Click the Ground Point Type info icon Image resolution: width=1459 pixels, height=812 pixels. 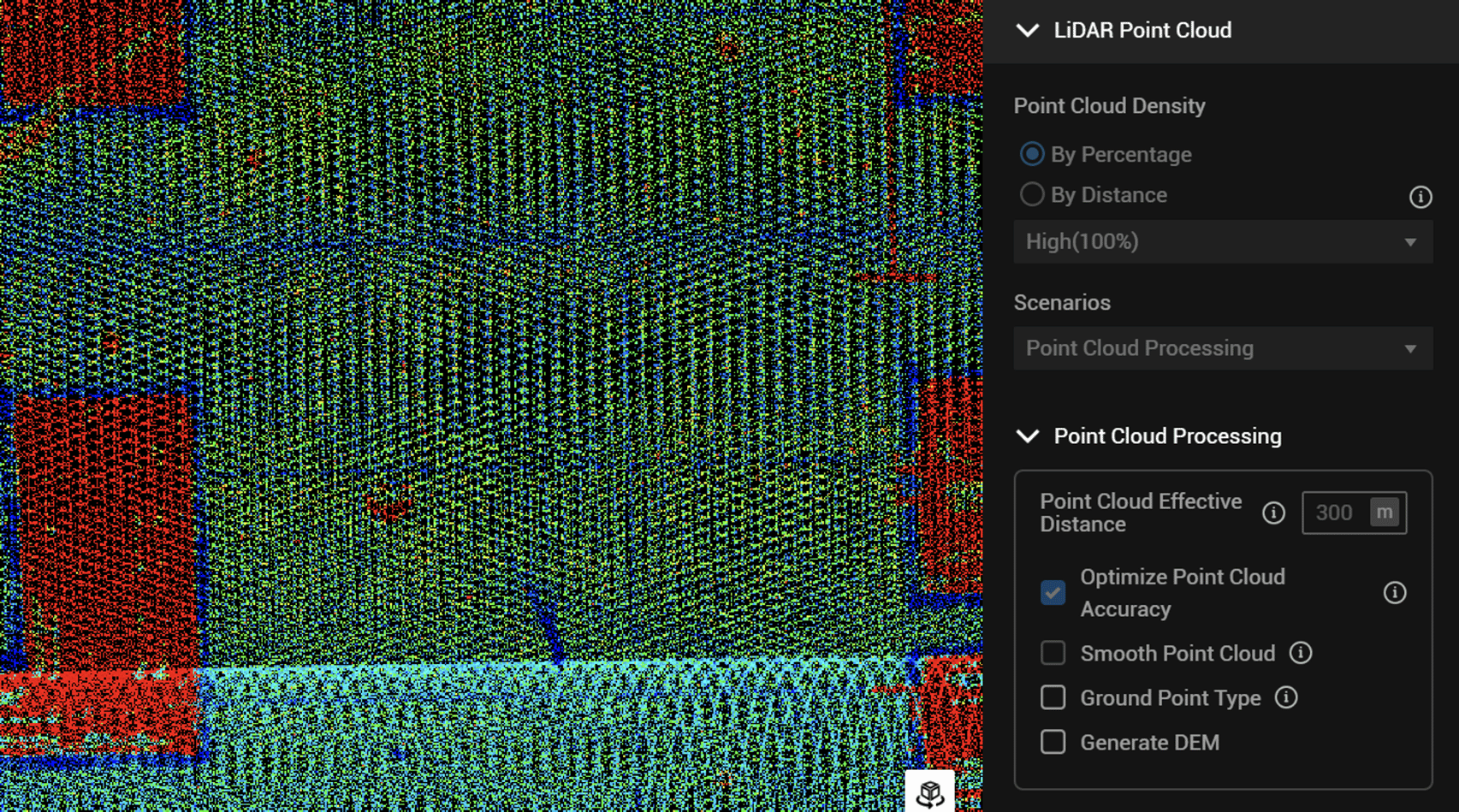pyautogui.click(x=1286, y=697)
